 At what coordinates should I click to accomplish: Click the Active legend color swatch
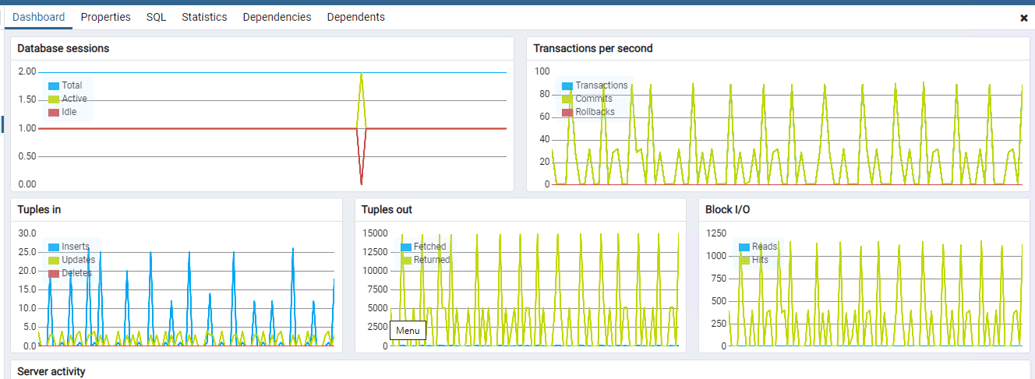(x=54, y=99)
